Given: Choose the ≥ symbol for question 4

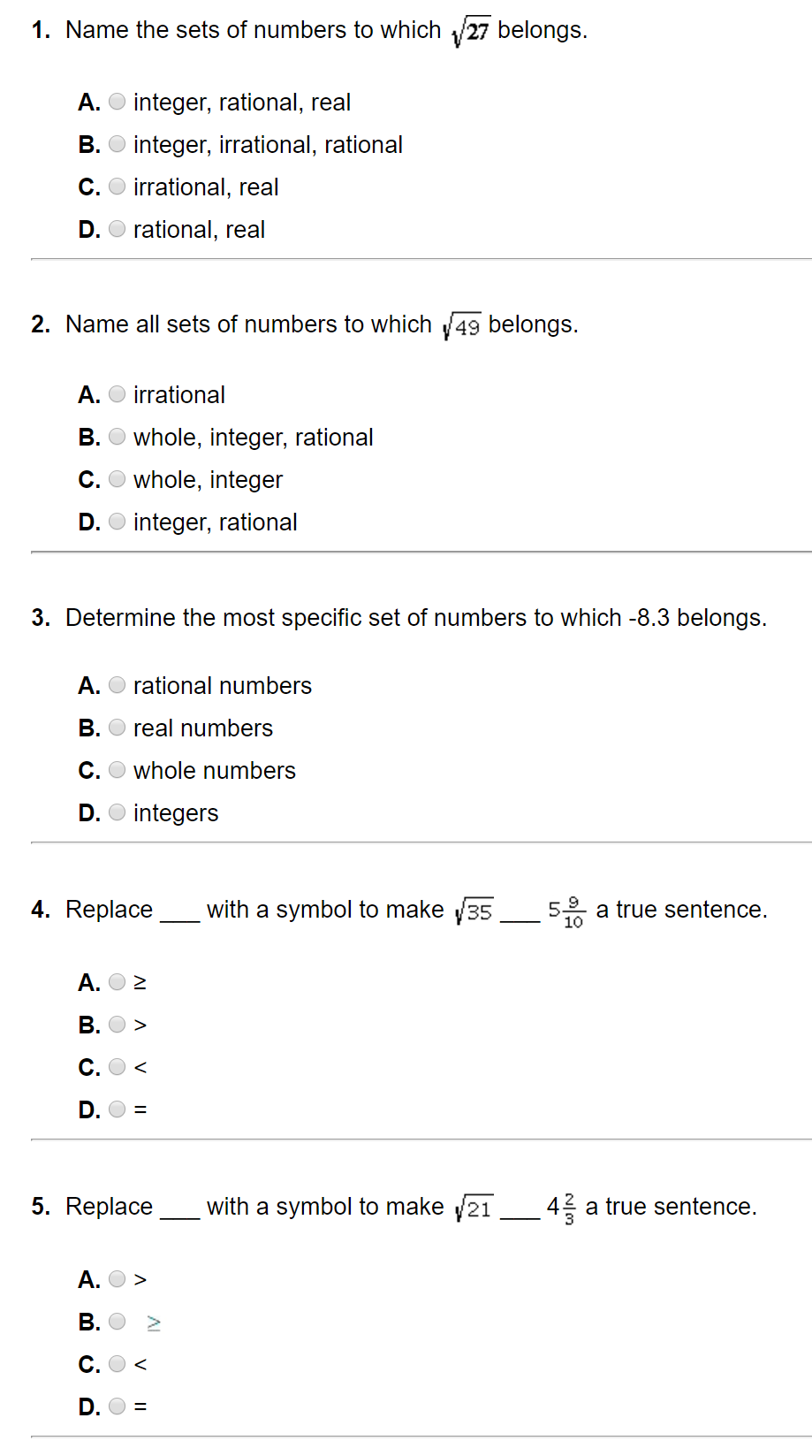Looking at the screenshot, I should (118, 982).
